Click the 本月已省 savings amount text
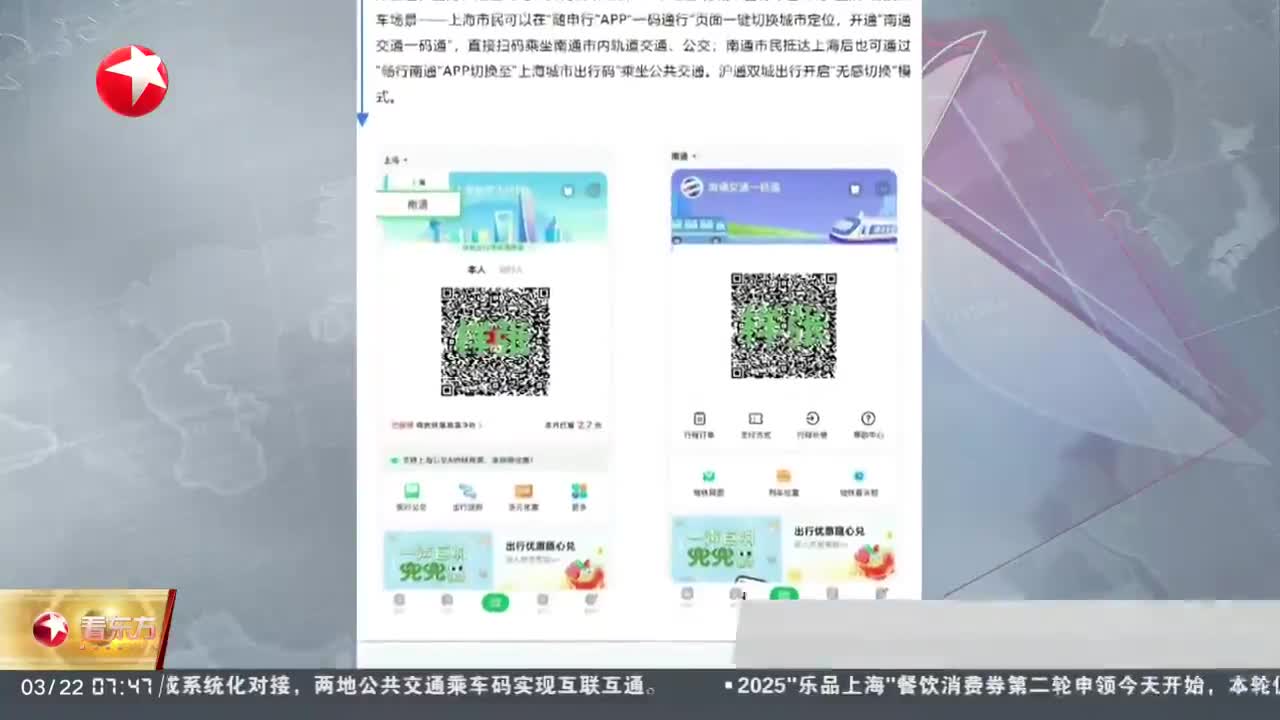1280x720 pixels. [x=573, y=425]
